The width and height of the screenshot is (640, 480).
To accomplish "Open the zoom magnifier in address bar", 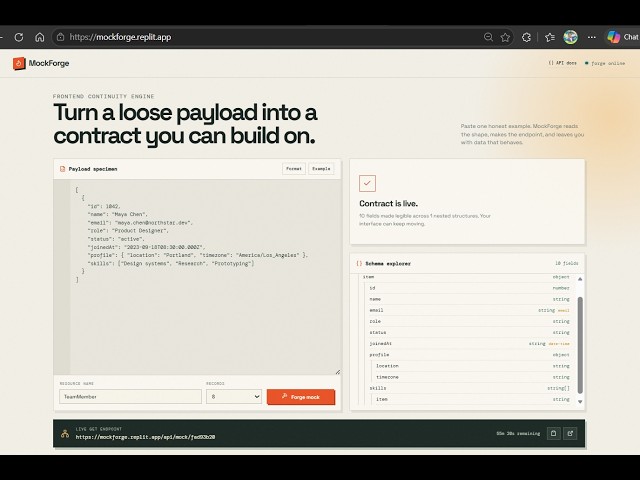I will (488, 37).
